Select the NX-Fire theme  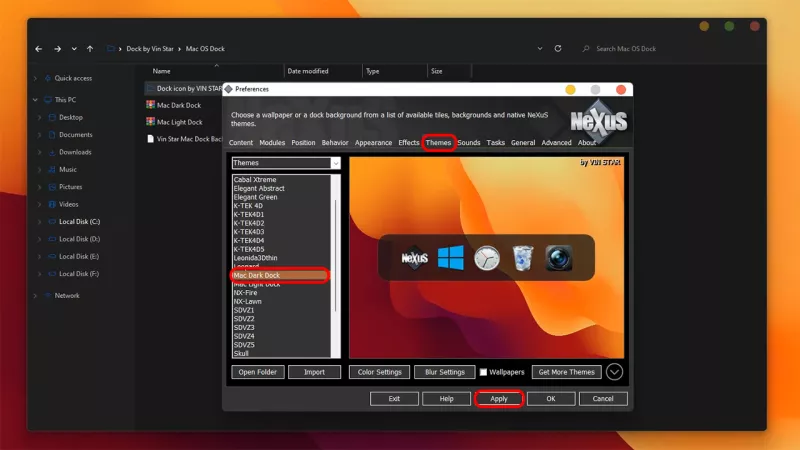click(245, 293)
